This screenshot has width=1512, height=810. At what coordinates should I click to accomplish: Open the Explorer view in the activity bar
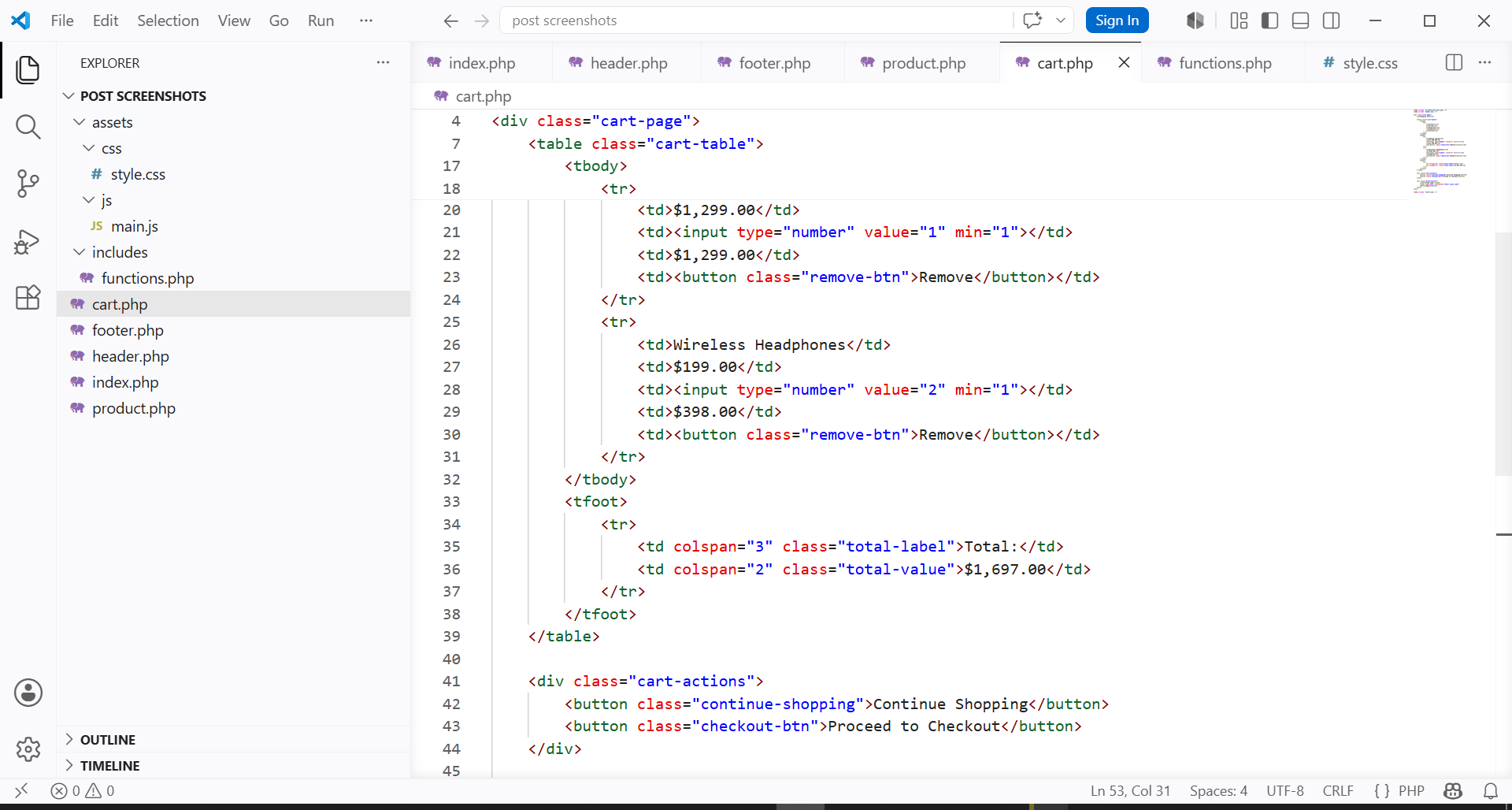(x=28, y=69)
